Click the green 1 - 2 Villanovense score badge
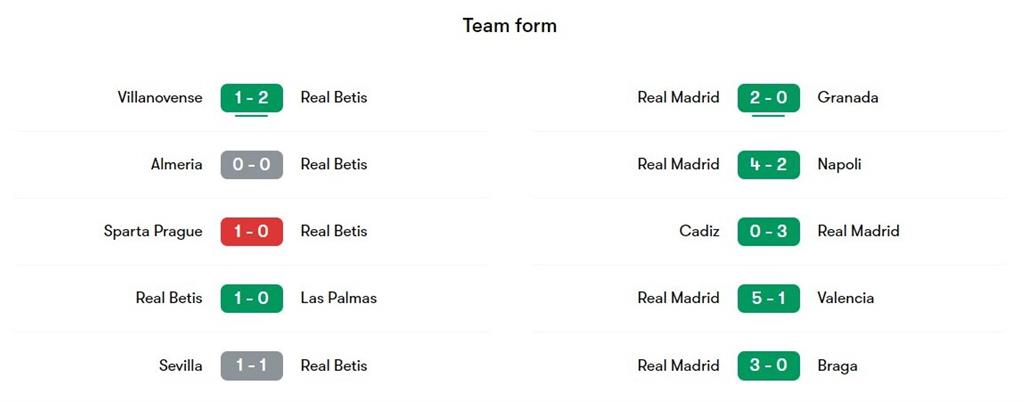Image resolution: width=1024 pixels, height=402 pixels. 251,98
